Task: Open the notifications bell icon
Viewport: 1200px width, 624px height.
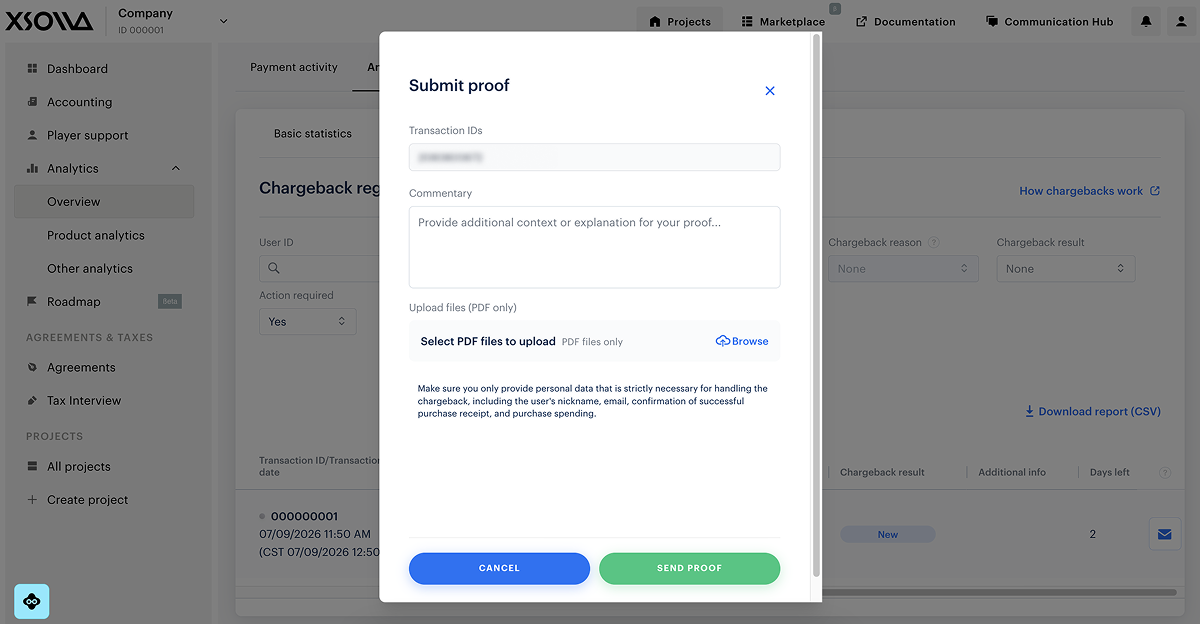Action: click(1146, 22)
